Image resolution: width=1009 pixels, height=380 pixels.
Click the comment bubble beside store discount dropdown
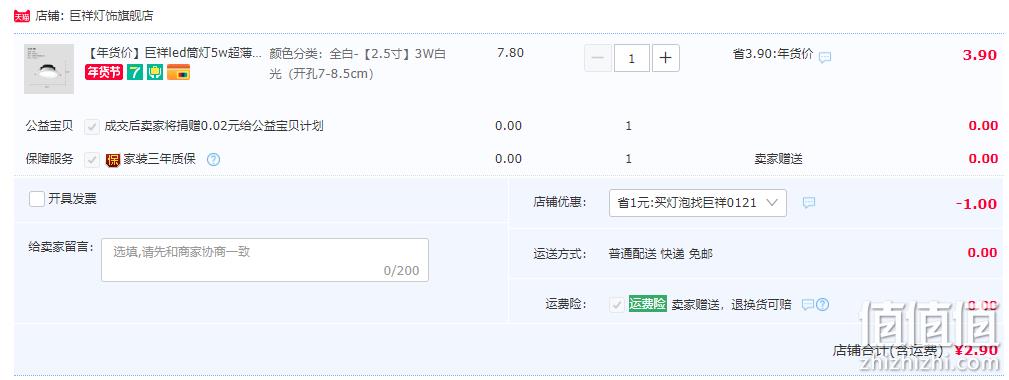point(809,203)
